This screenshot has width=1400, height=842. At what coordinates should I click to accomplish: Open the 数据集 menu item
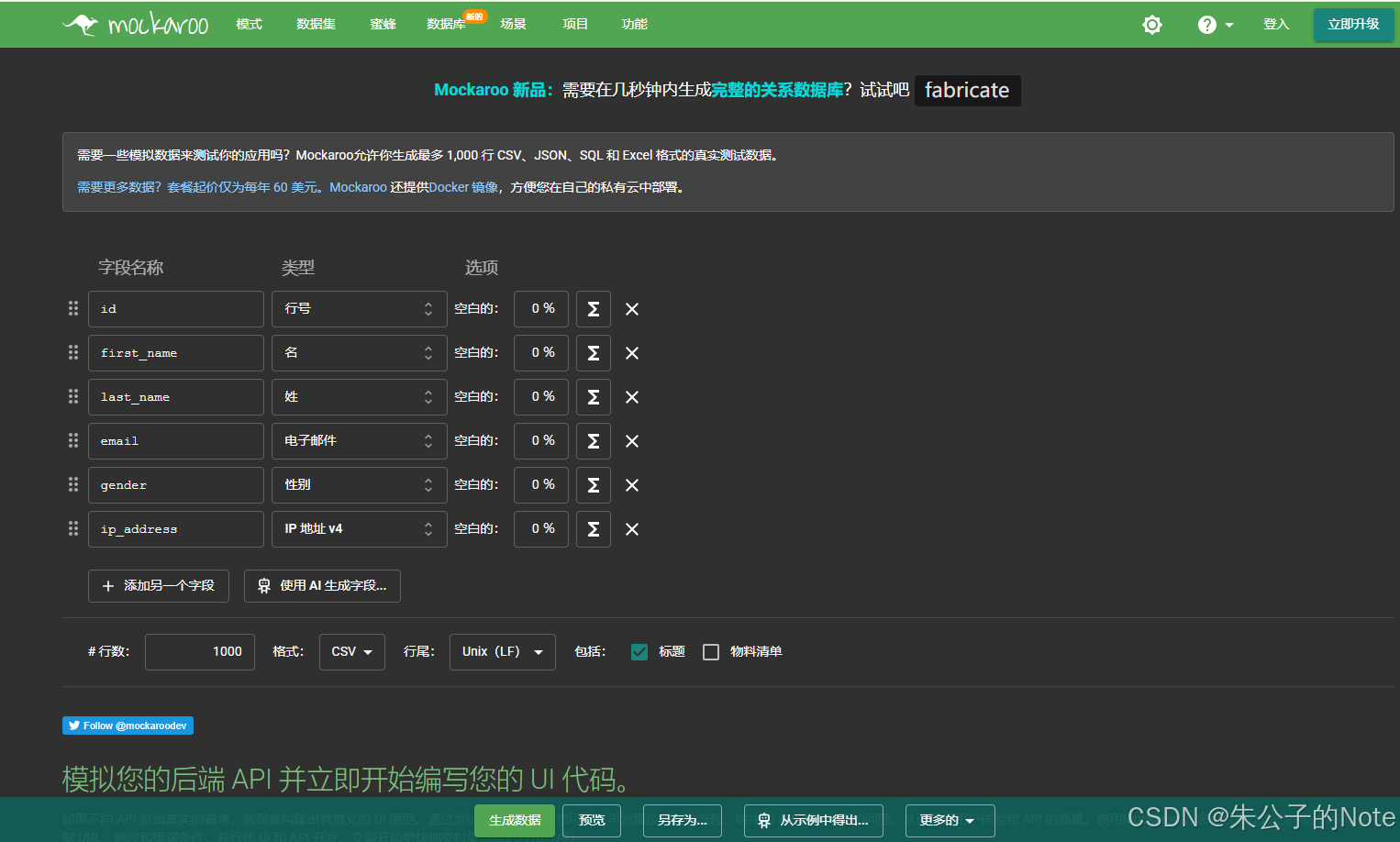pos(316,24)
